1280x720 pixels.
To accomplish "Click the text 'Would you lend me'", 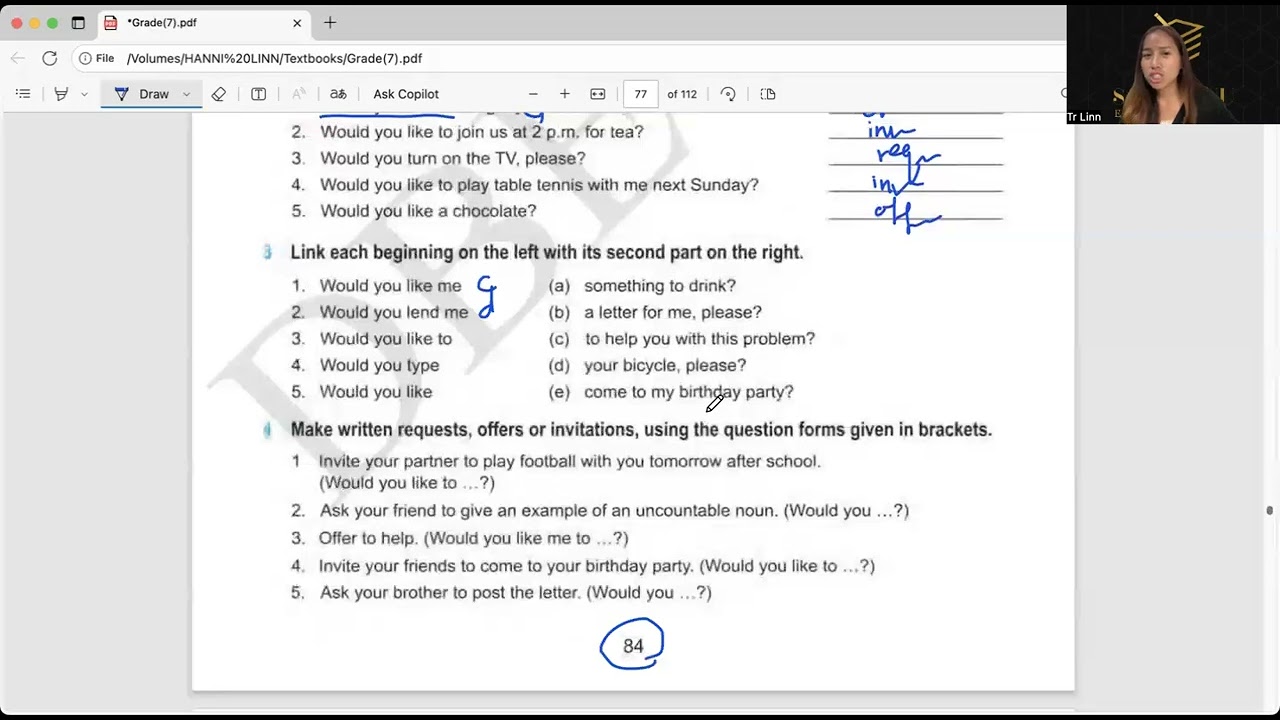I will [x=394, y=312].
